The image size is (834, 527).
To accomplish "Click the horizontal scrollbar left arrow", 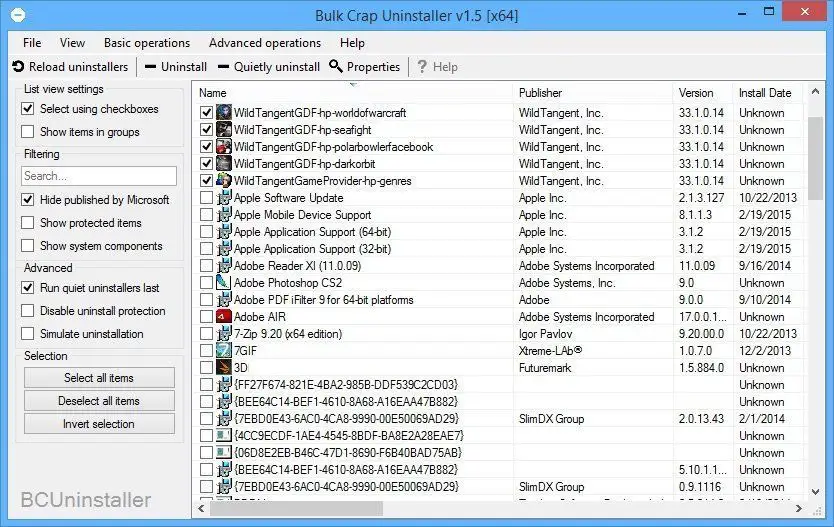I will coord(202,509).
